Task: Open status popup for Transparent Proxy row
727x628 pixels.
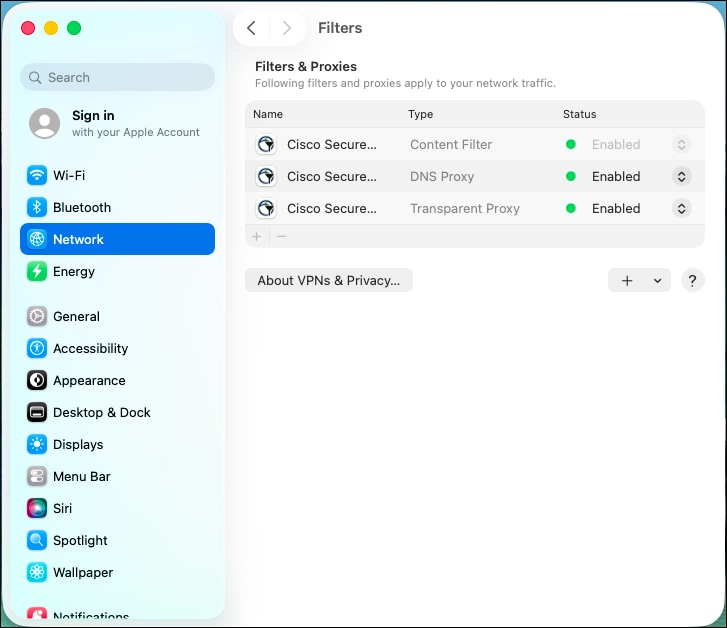Action: 681,208
